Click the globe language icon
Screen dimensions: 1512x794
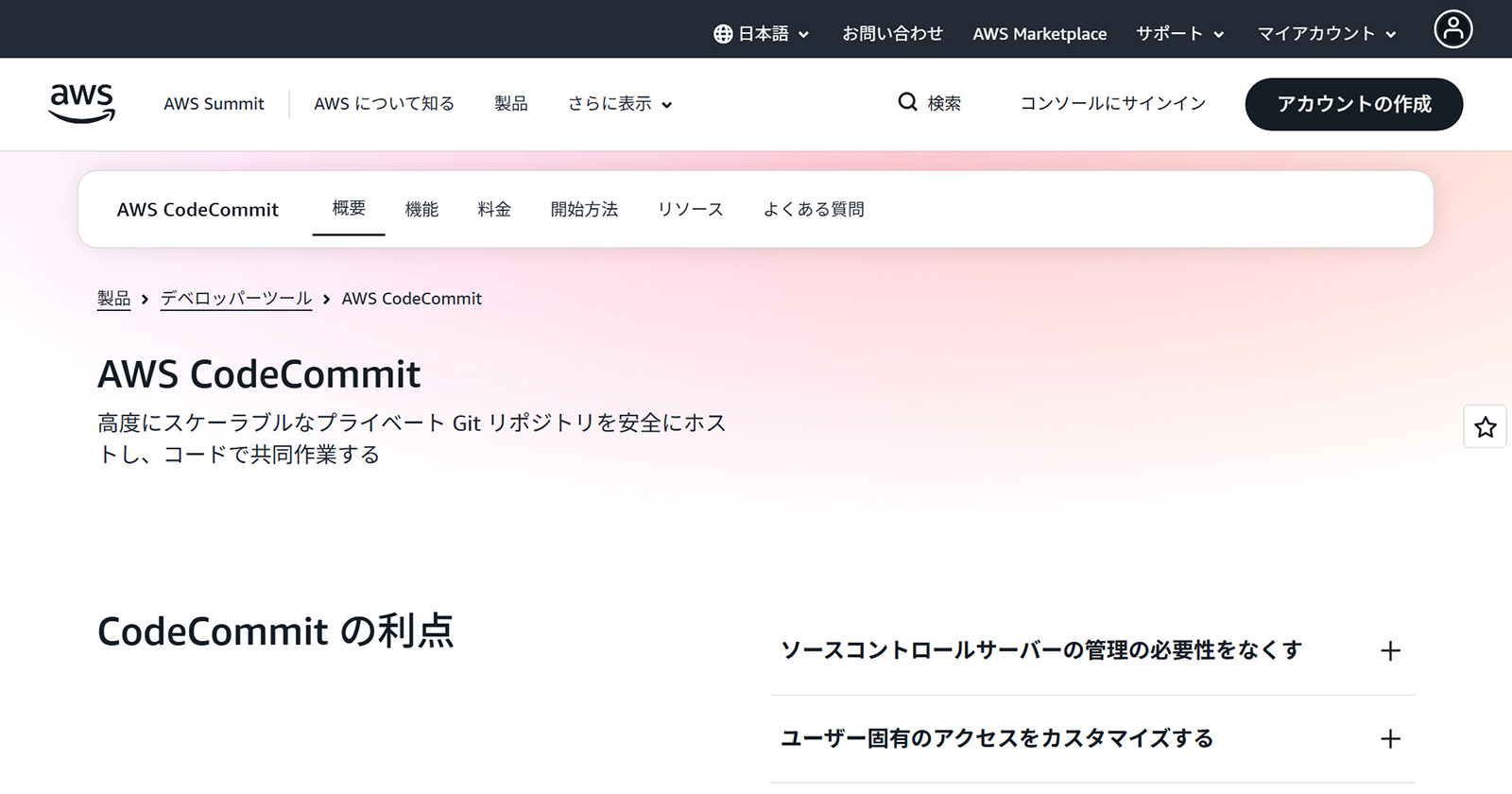click(x=723, y=34)
